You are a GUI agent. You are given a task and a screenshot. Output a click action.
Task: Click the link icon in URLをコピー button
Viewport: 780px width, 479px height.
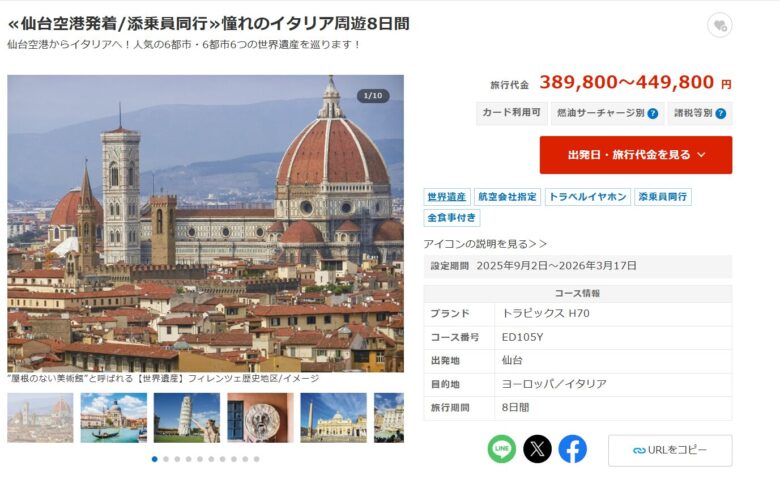pos(639,451)
